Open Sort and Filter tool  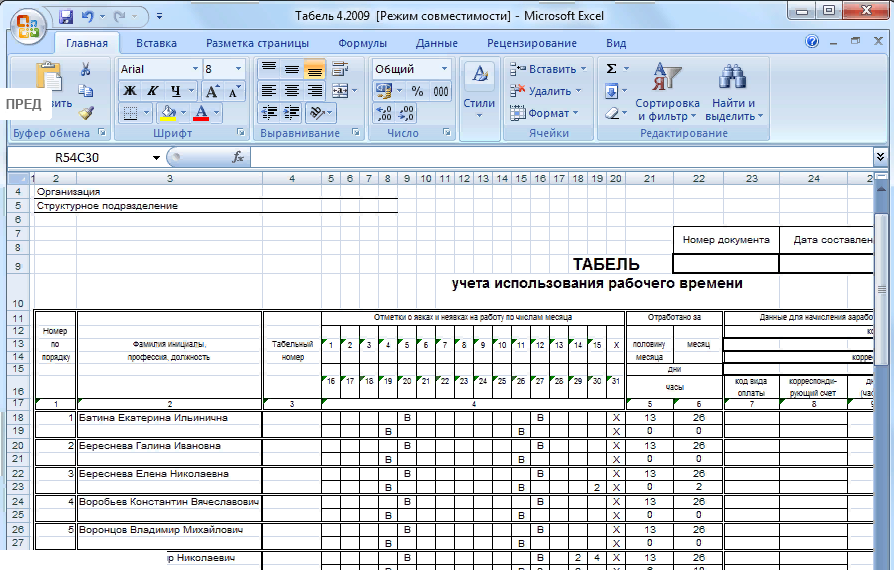coord(666,92)
